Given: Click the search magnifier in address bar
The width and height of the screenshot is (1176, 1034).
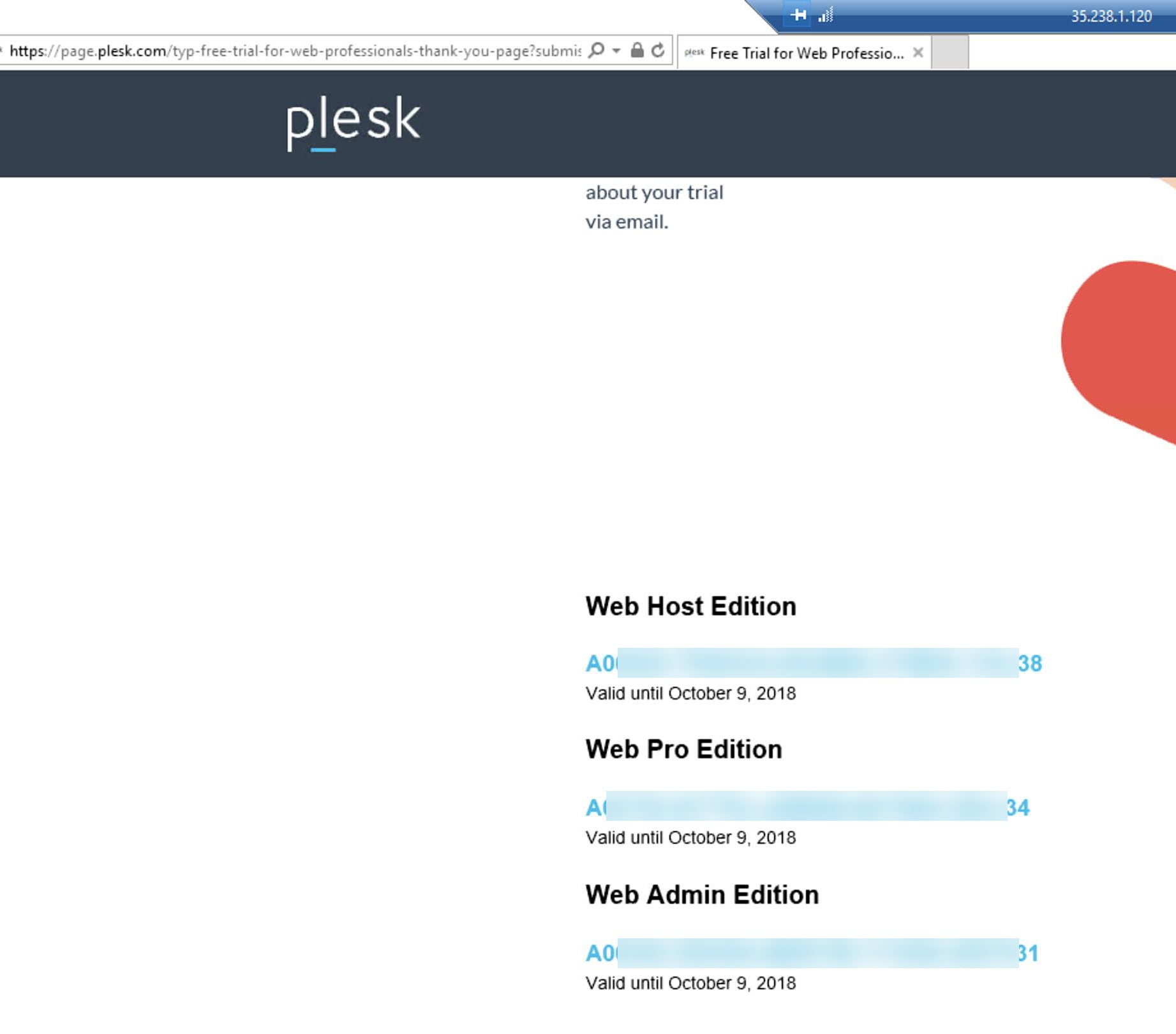Looking at the screenshot, I should pos(596,50).
